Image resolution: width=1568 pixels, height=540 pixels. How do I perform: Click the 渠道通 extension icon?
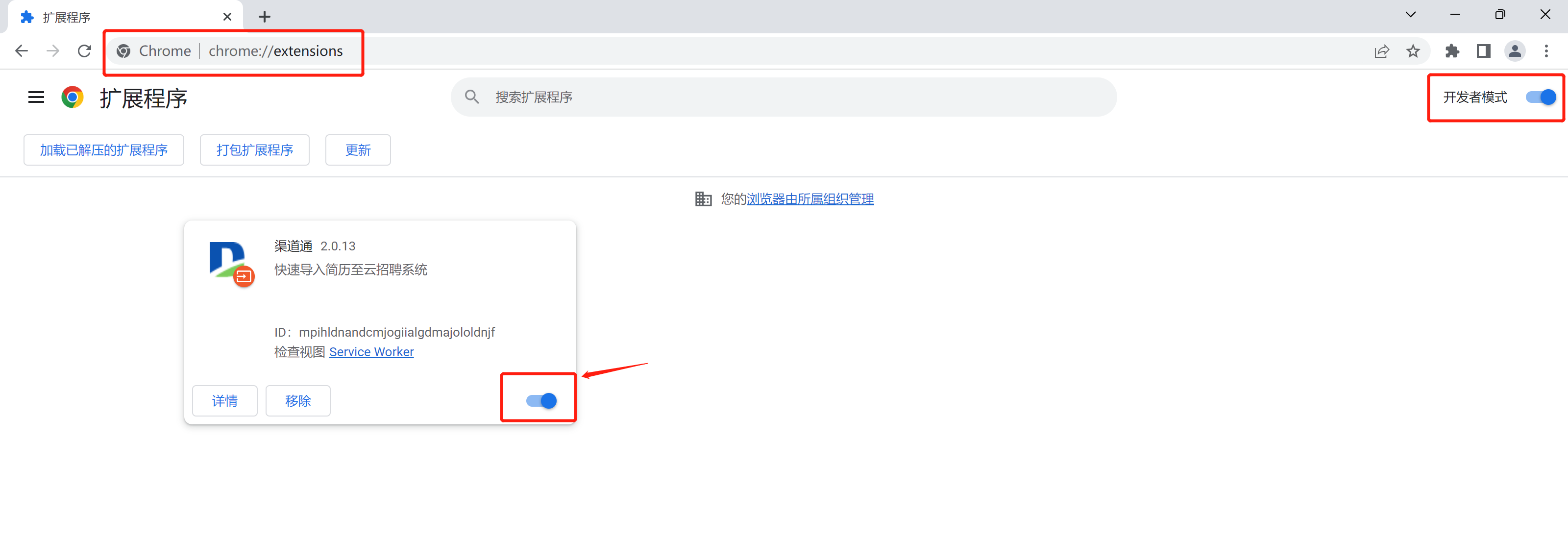point(231,264)
